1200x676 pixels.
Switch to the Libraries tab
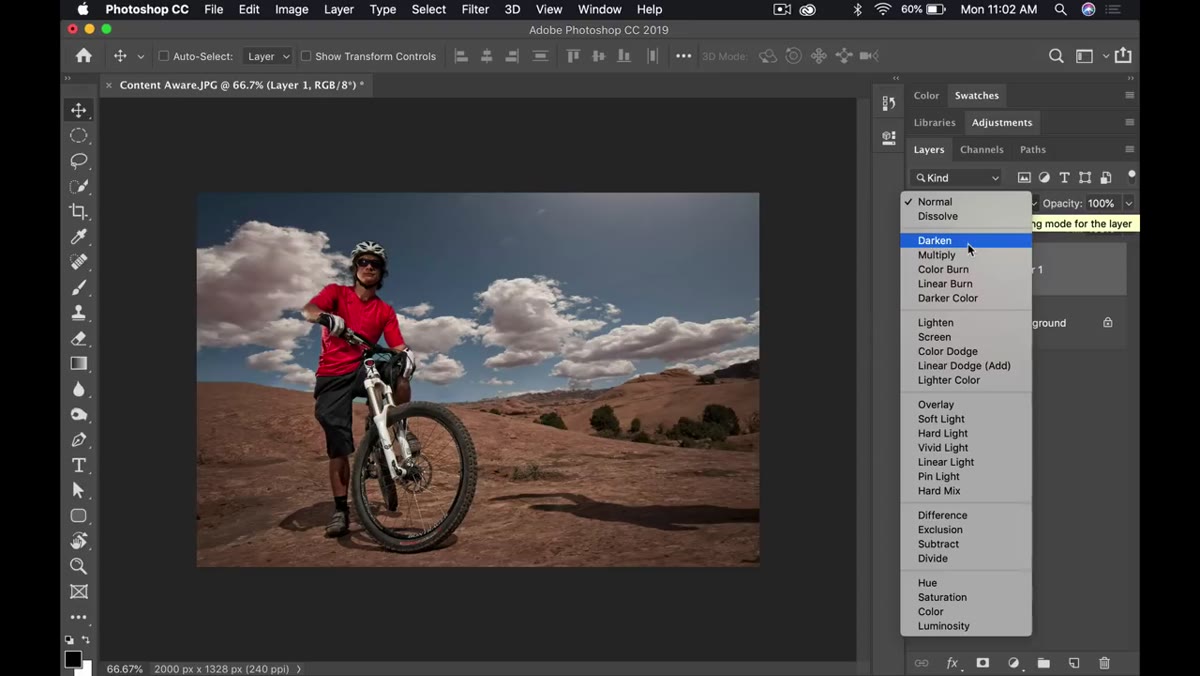(934, 123)
